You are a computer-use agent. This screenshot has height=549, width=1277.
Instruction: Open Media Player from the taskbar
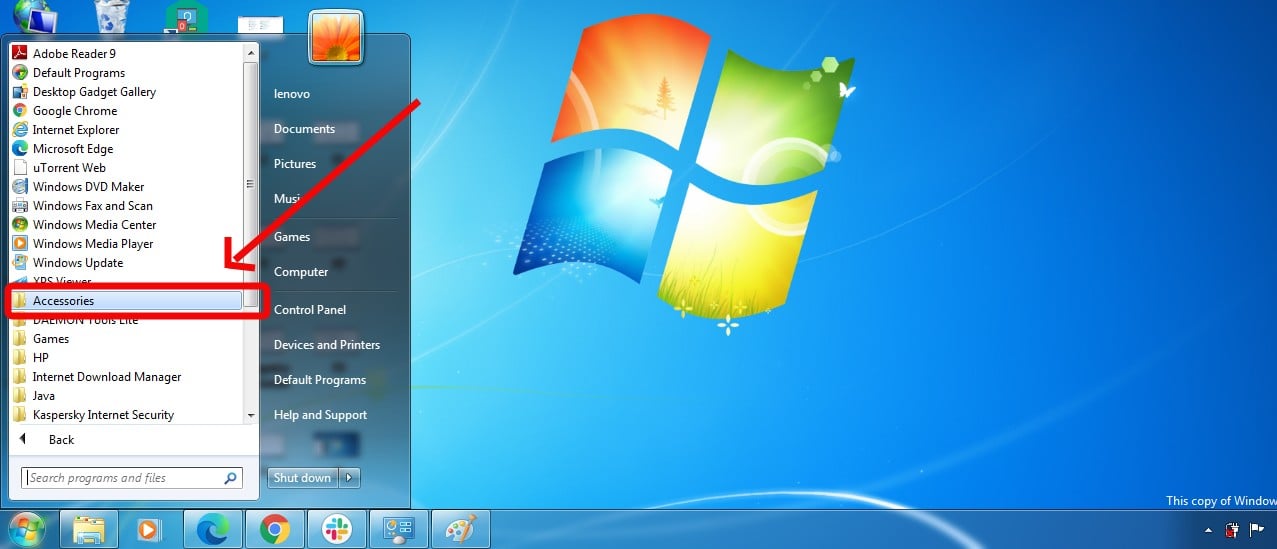150,529
